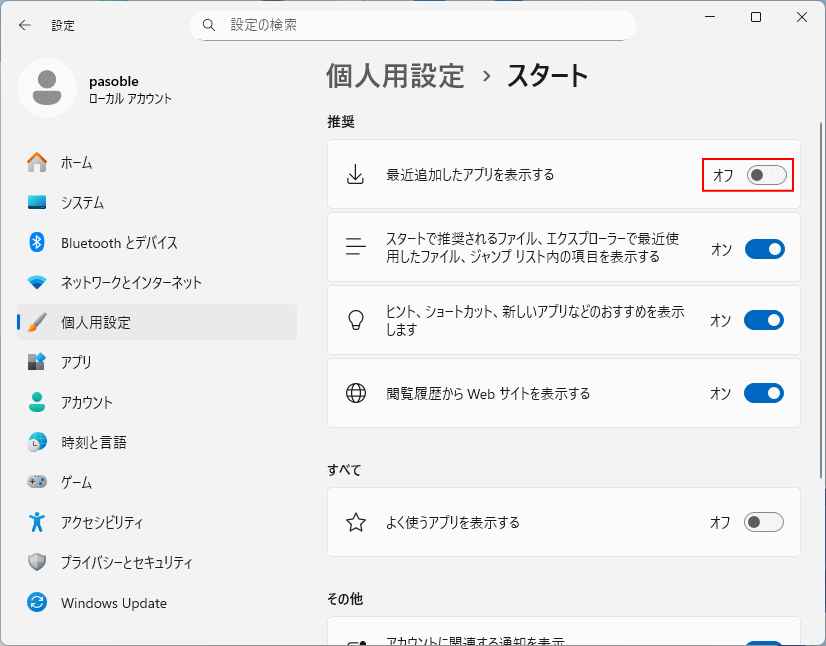Click the pasoble account avatar
826x646 pixels.
pos(47,89)
